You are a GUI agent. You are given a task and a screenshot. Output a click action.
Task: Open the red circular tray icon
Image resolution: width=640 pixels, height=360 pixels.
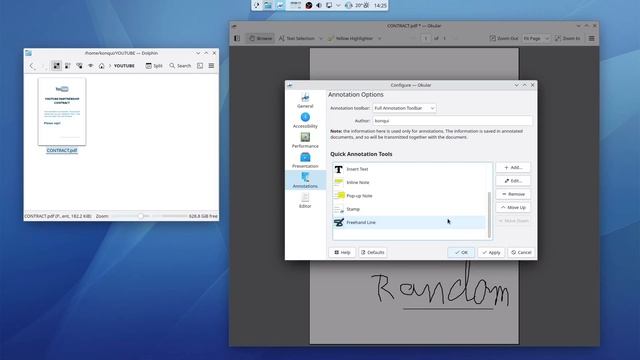(309, 5)
